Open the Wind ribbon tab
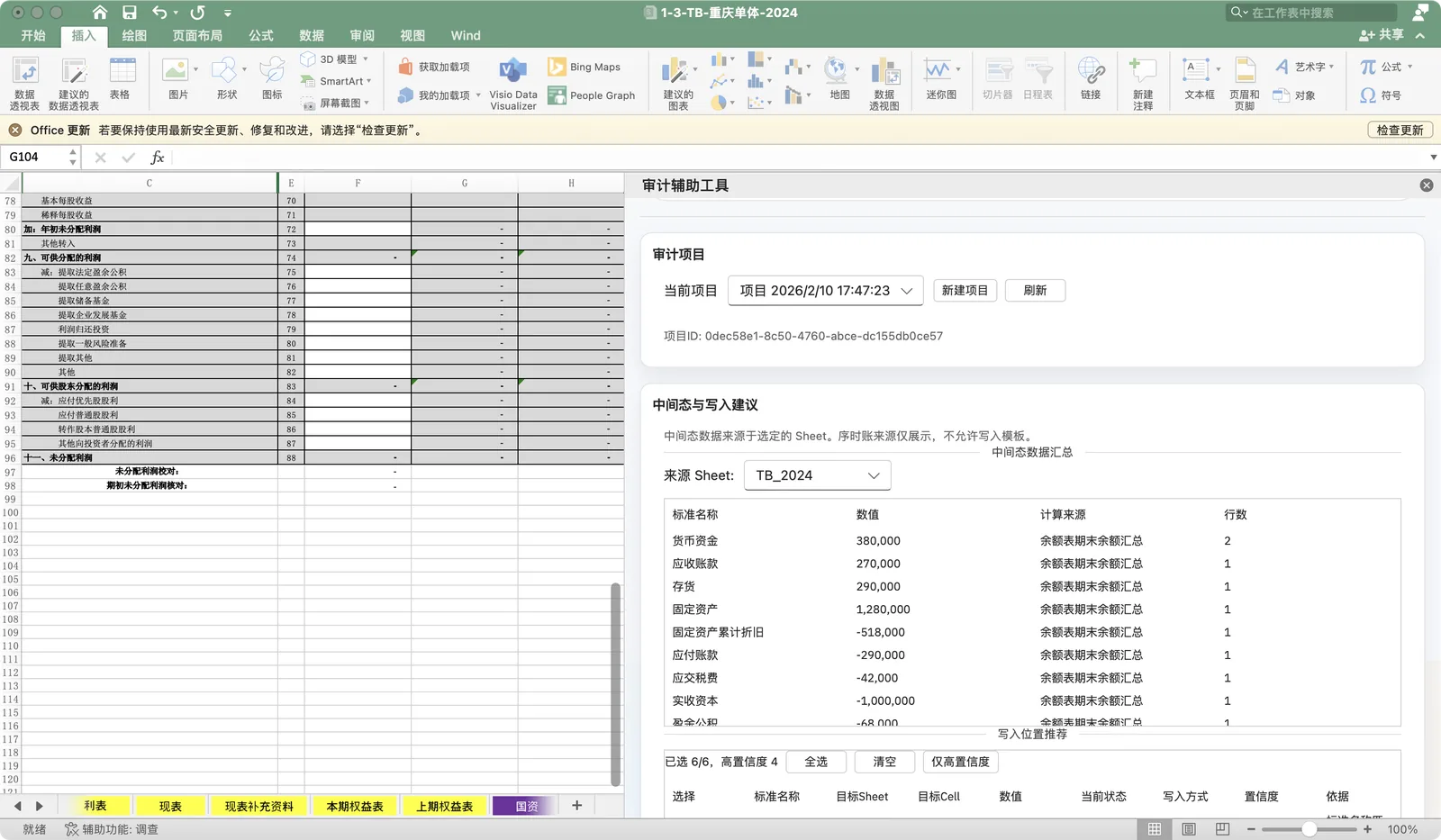This screenshot has width=1441, height=840. coord(466,35)
